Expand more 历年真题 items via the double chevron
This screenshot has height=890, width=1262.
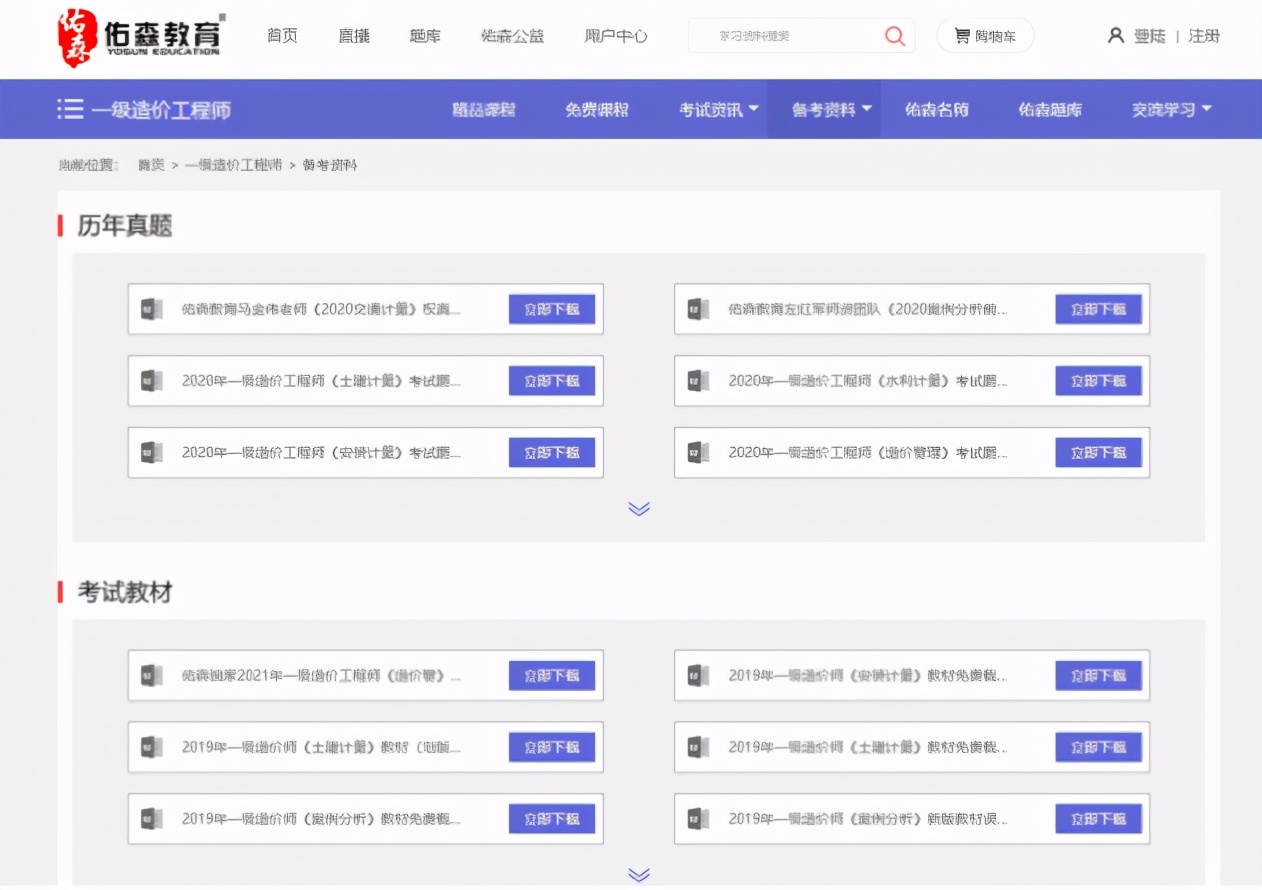pyautogui.click(x=638, y=509)
